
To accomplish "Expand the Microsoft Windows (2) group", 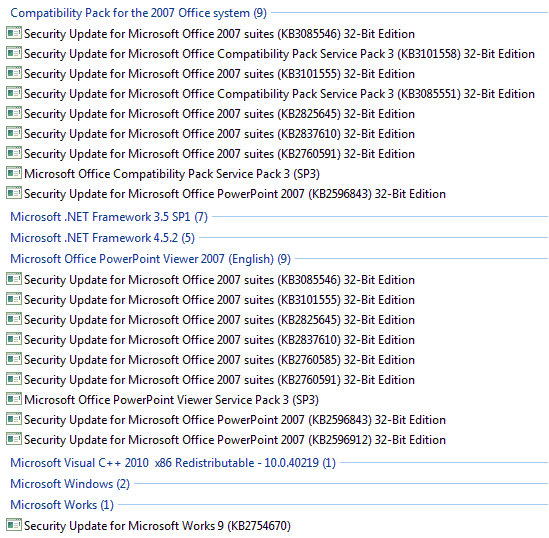I will [x=70, y=484].
